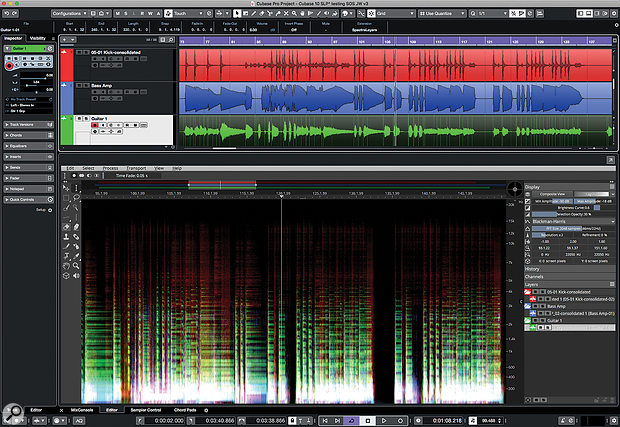This screenshot has height=427, width=620.
Task: Select the playback speaker tool in SpectraLayers
Action: coord(76,276)
